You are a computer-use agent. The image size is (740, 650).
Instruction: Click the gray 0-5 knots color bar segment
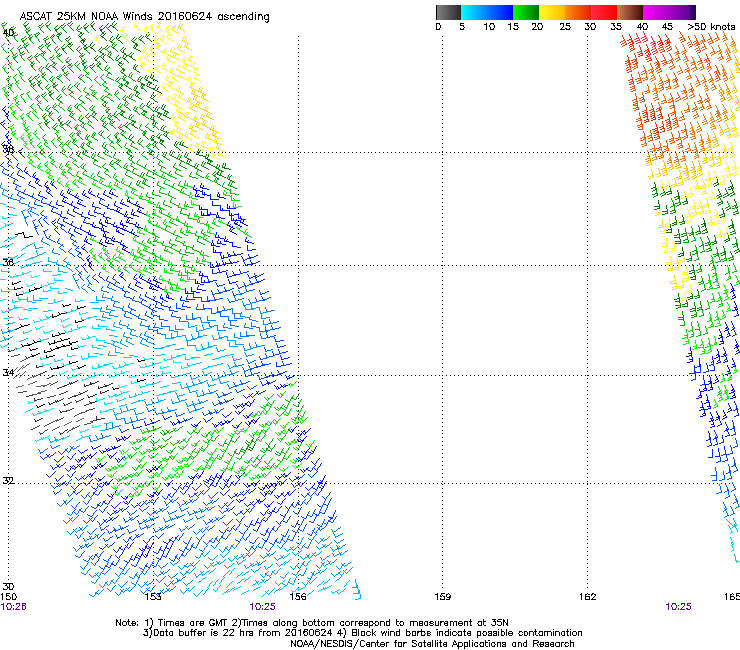(448, 12)
